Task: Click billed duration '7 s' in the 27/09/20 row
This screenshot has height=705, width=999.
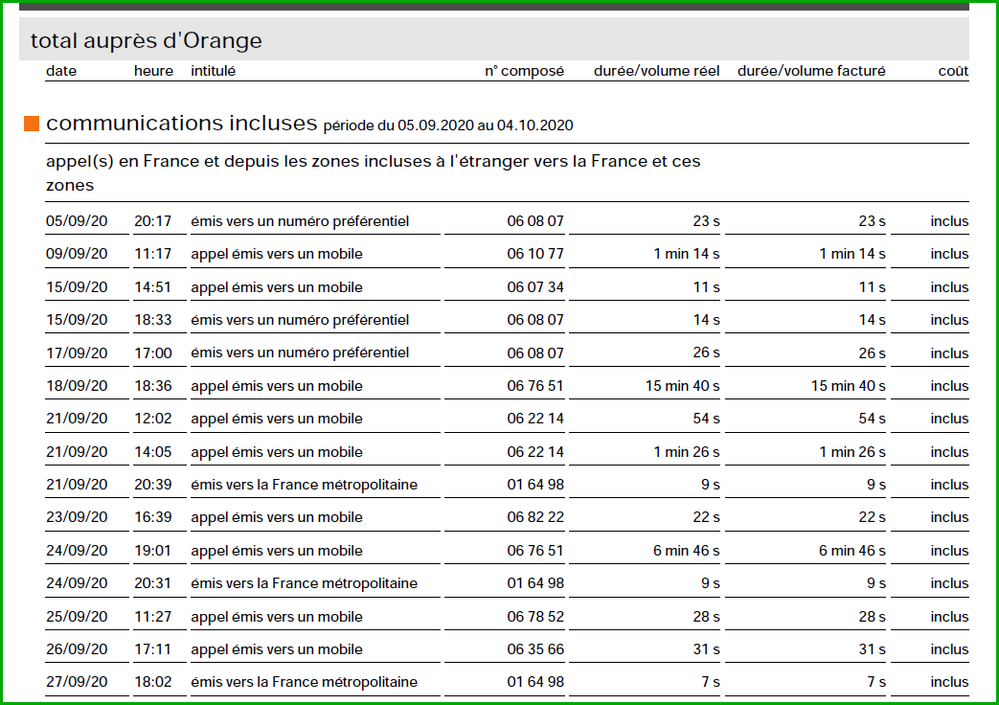Action: 876,681
